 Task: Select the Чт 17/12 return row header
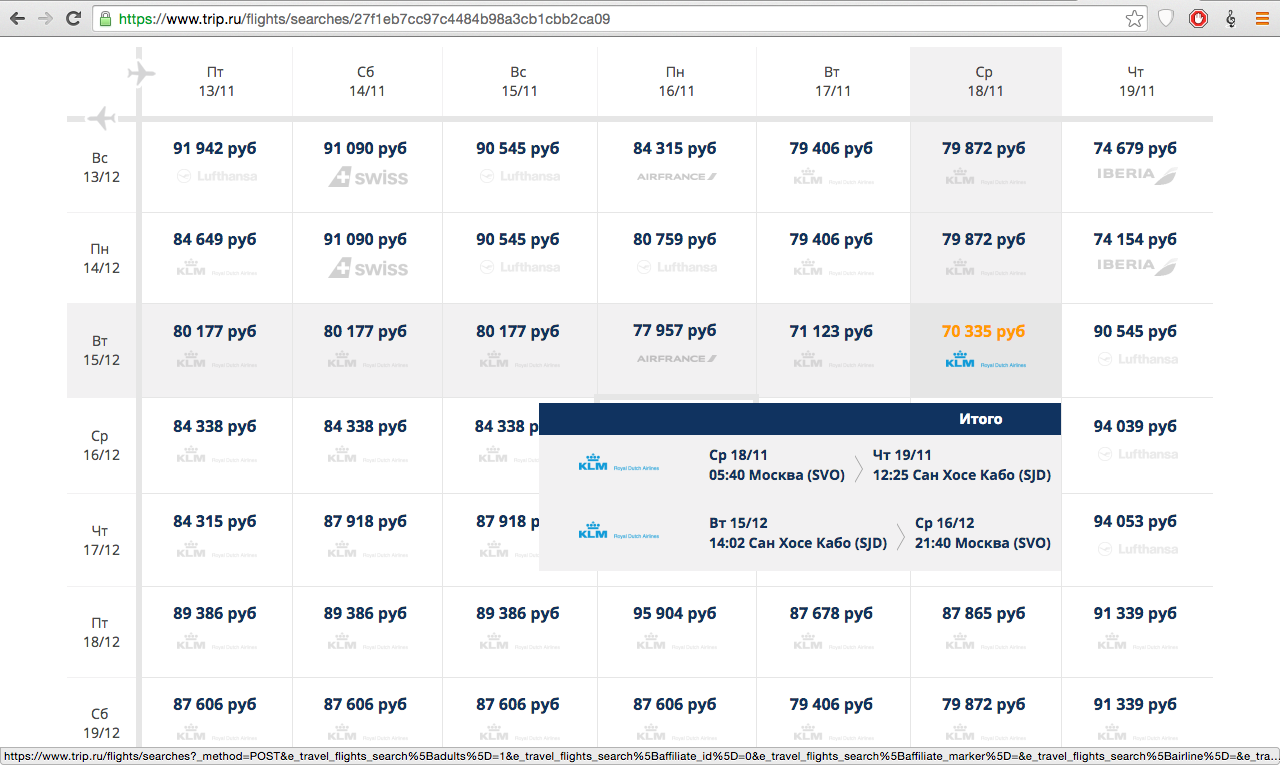pos(100,540)
